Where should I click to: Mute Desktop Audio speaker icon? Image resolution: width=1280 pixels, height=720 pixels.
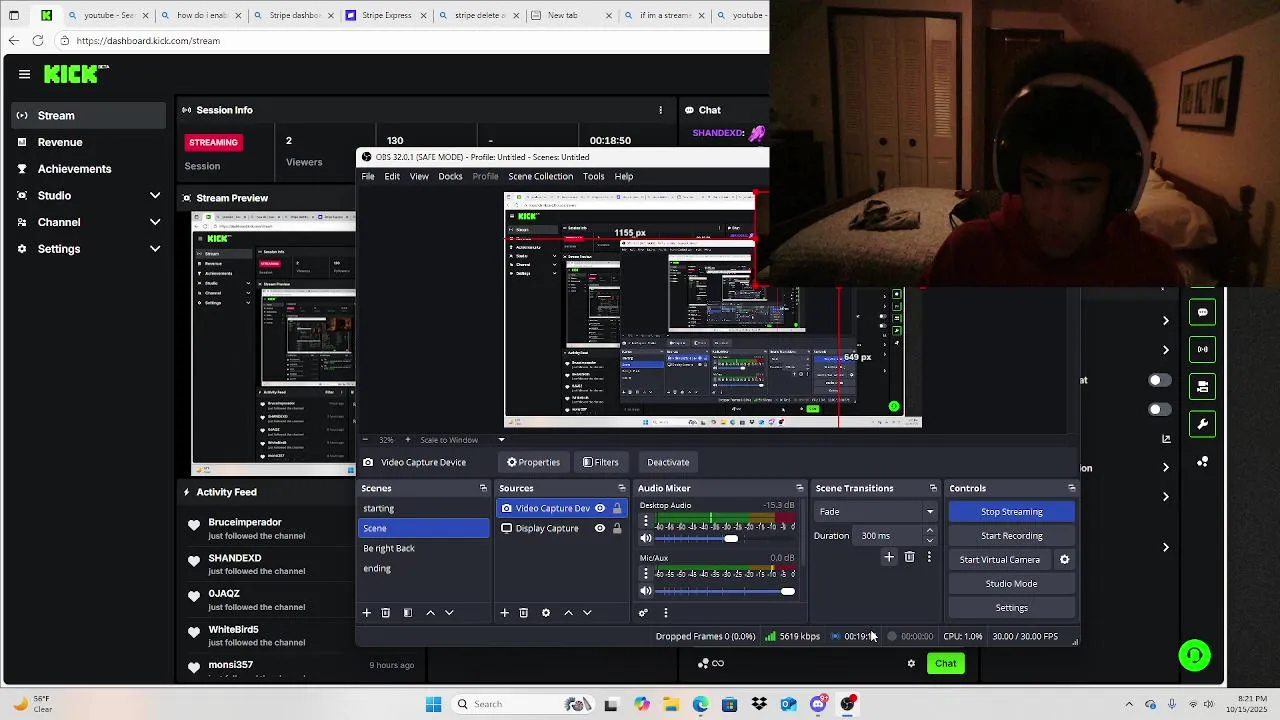point(646,539)
